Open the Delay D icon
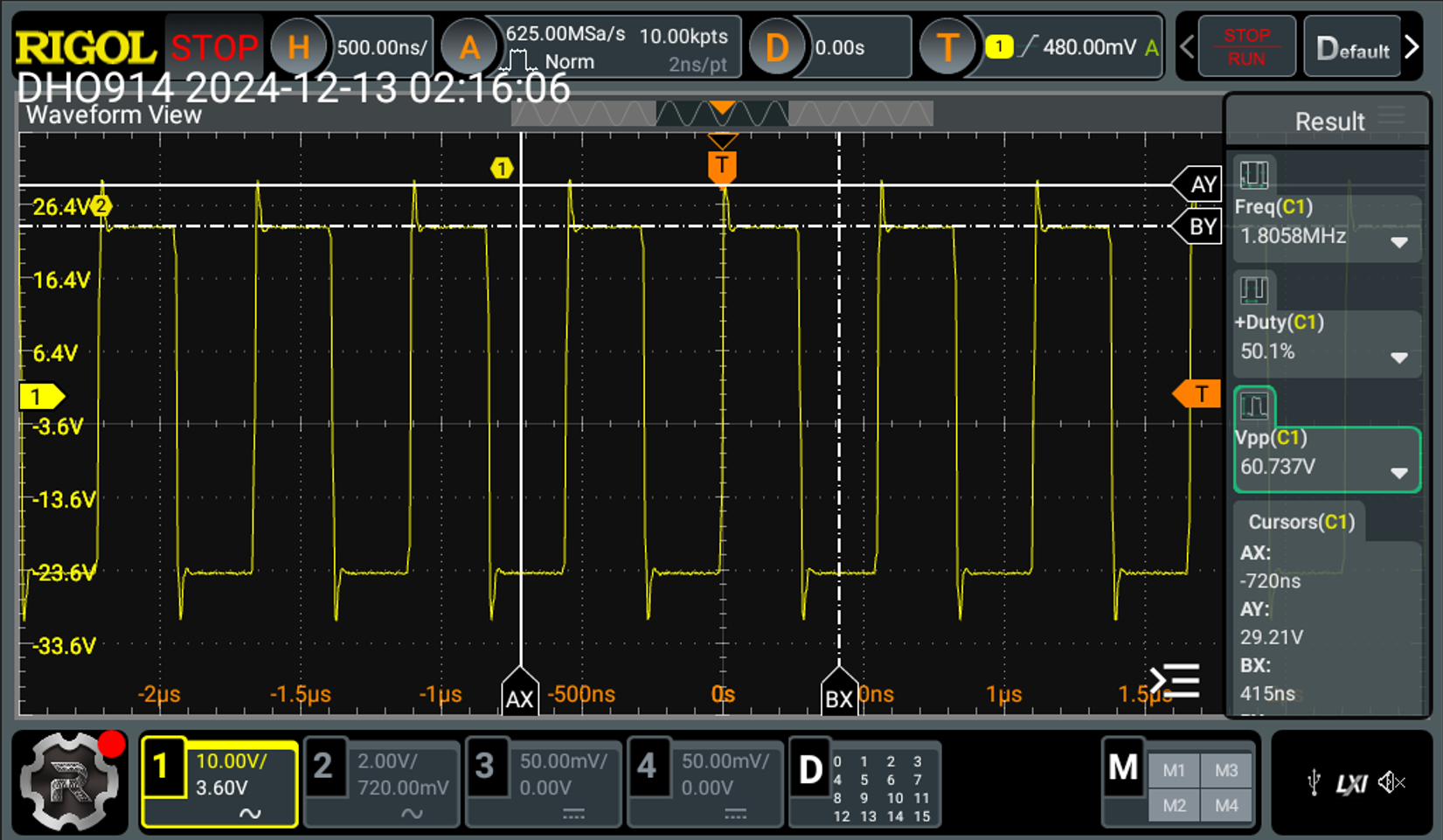Viewport: 1443px width, 840px height. coord(777,47)
